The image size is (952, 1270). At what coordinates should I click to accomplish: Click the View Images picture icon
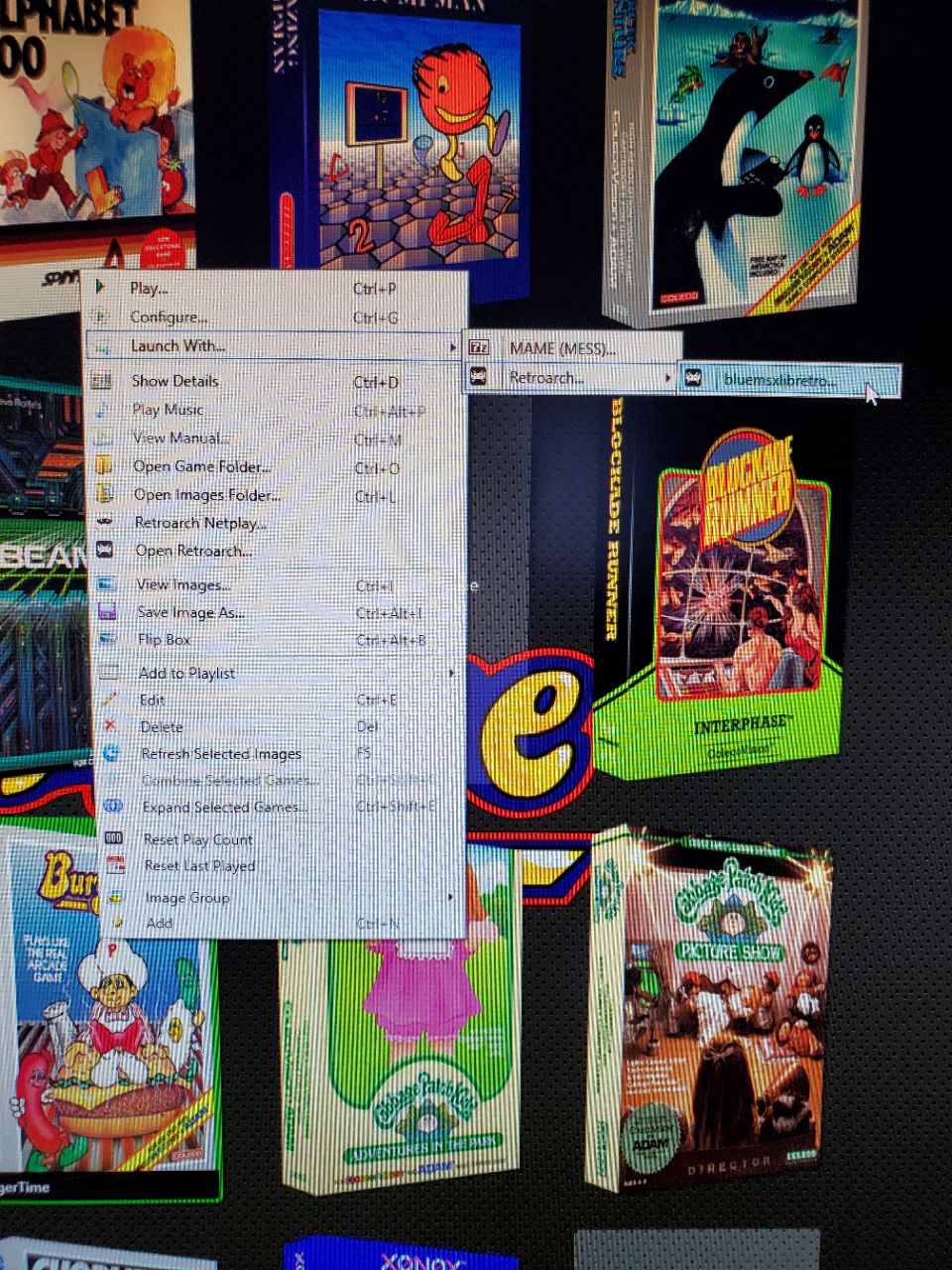[106, 583]
